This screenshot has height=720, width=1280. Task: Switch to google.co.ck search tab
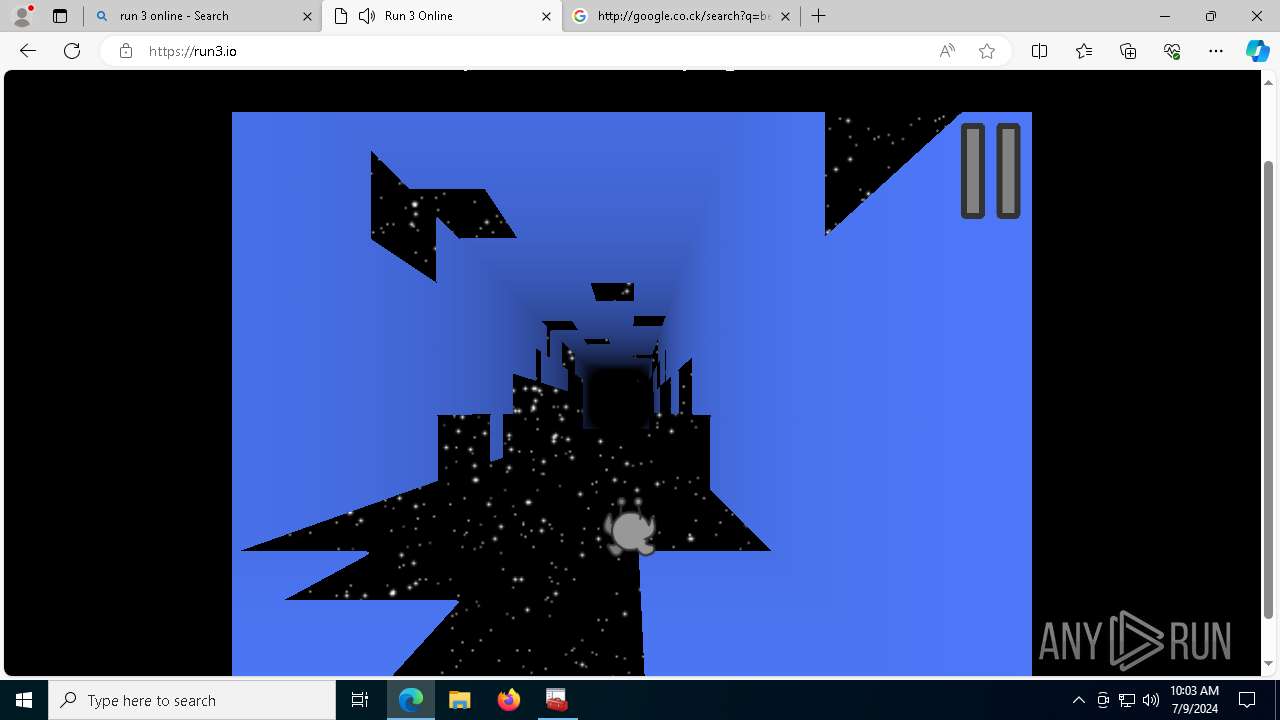pos(683,16)
